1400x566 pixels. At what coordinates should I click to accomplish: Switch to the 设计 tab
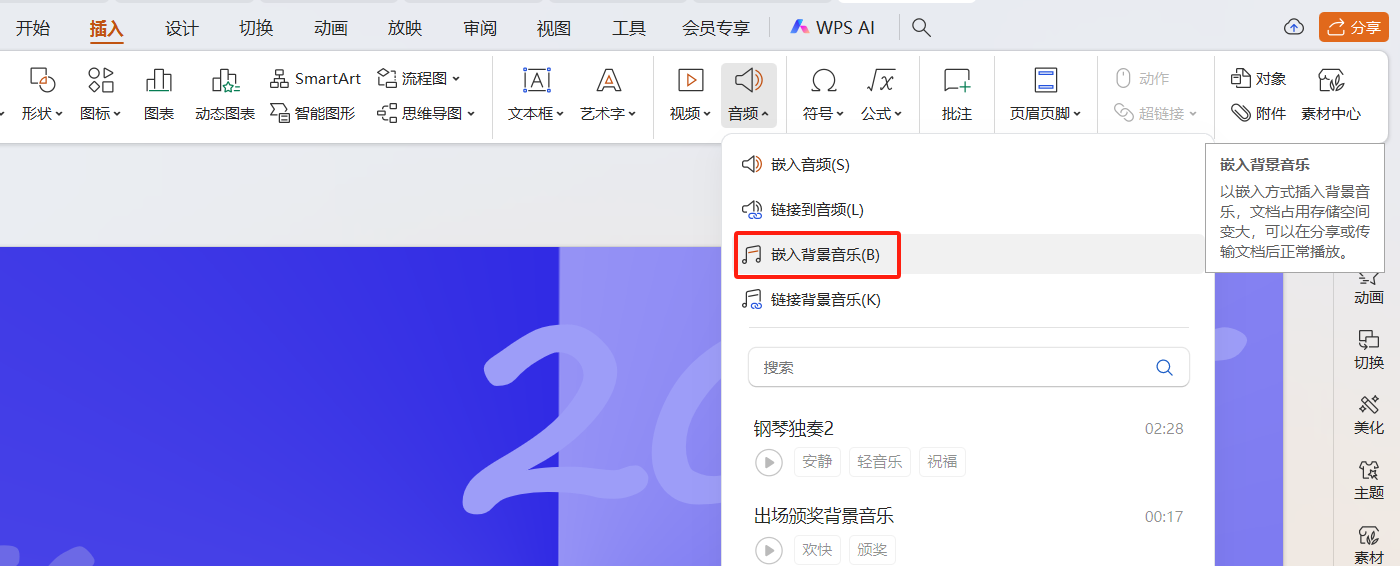coord(181,28)
